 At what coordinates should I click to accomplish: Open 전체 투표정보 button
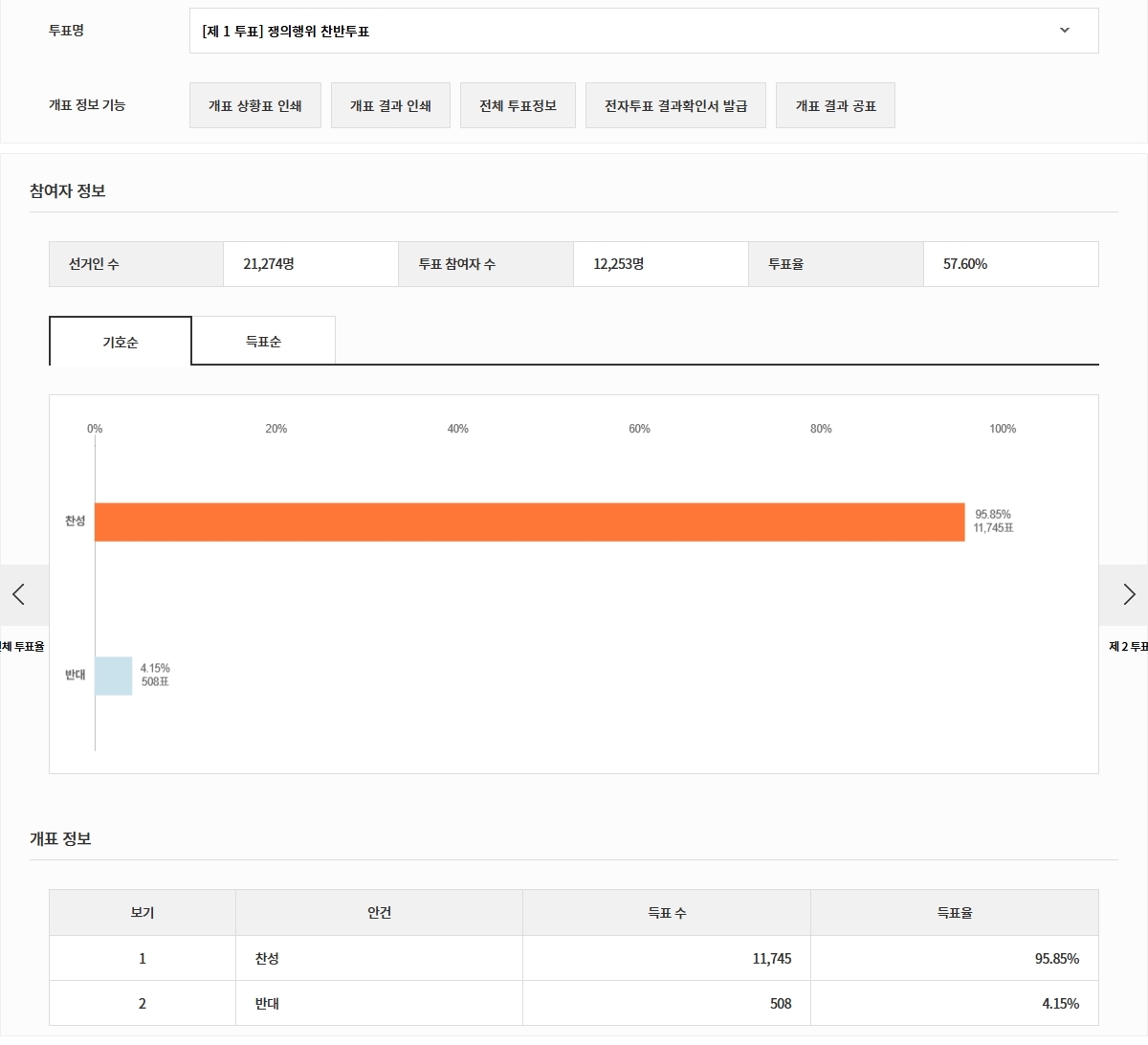tap(518, 105)
